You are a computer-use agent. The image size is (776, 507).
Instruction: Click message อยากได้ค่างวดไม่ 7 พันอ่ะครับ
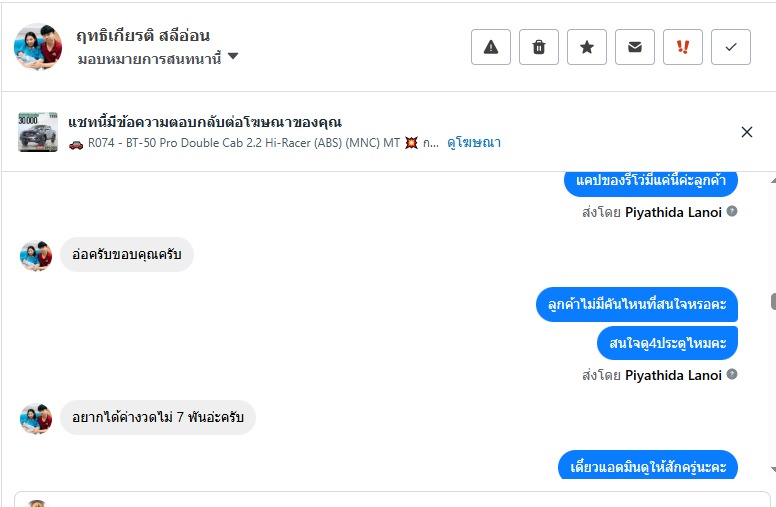[158, 418]
